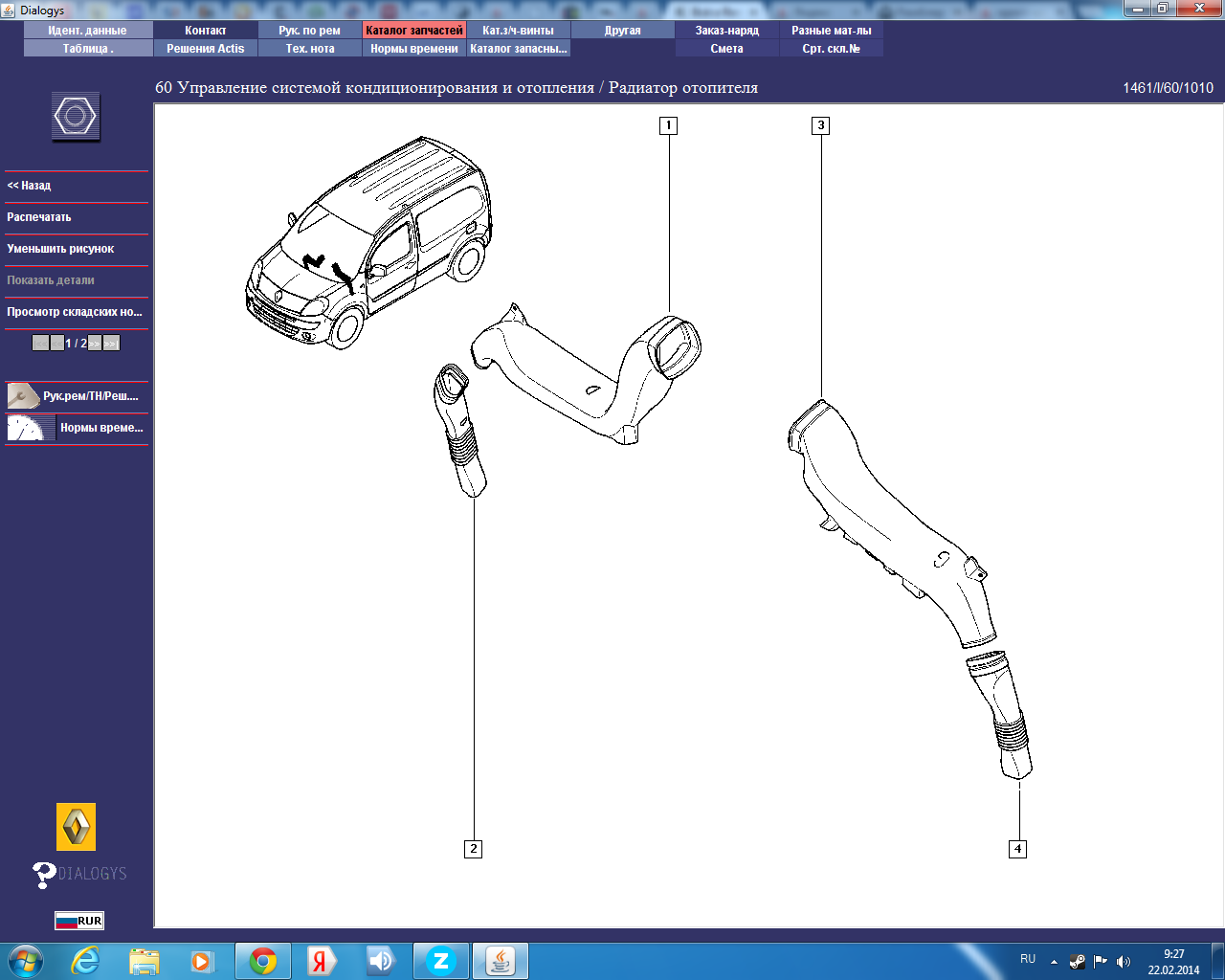Screen dimensions: 1225x980
Task: Open the volume tray icon
Action: pos(1124,962)
